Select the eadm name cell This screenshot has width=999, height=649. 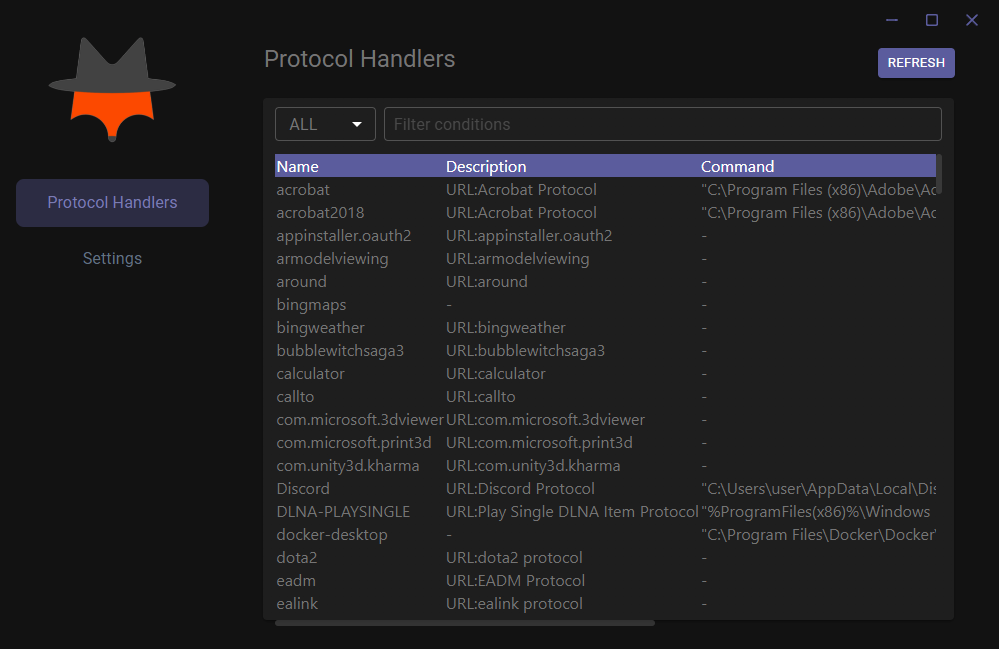pos(296,580)
